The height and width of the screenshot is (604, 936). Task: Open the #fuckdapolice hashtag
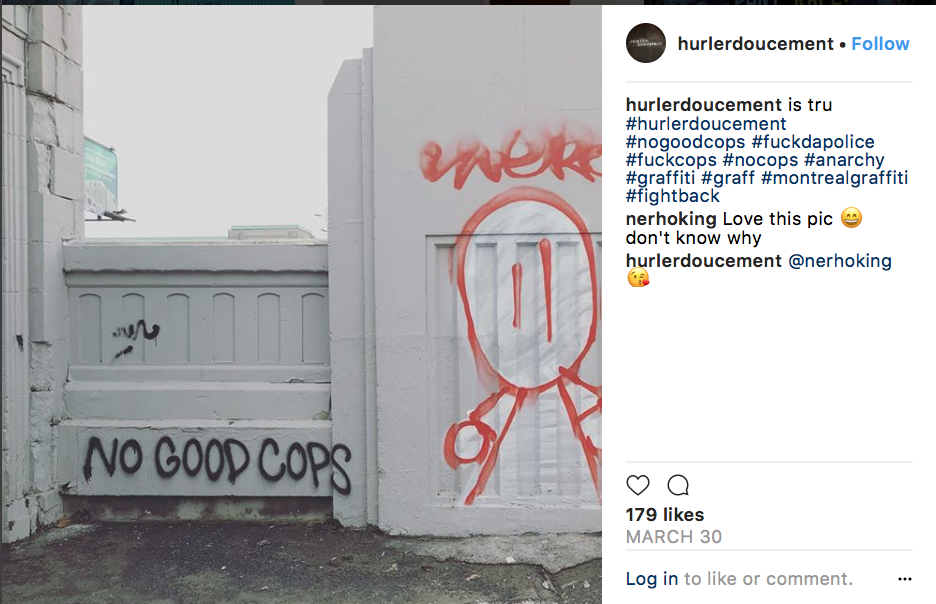tap(813, 142)
